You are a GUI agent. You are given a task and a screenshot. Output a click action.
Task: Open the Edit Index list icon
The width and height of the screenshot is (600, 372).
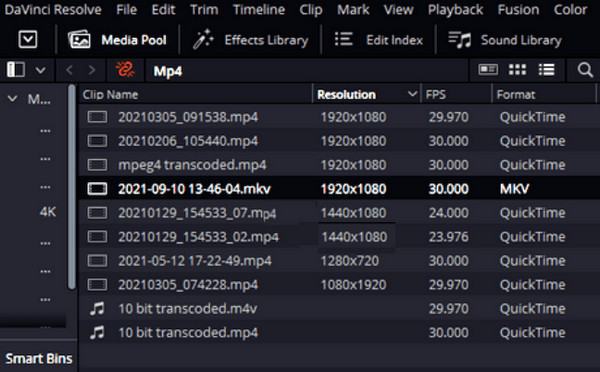[343, 39]
